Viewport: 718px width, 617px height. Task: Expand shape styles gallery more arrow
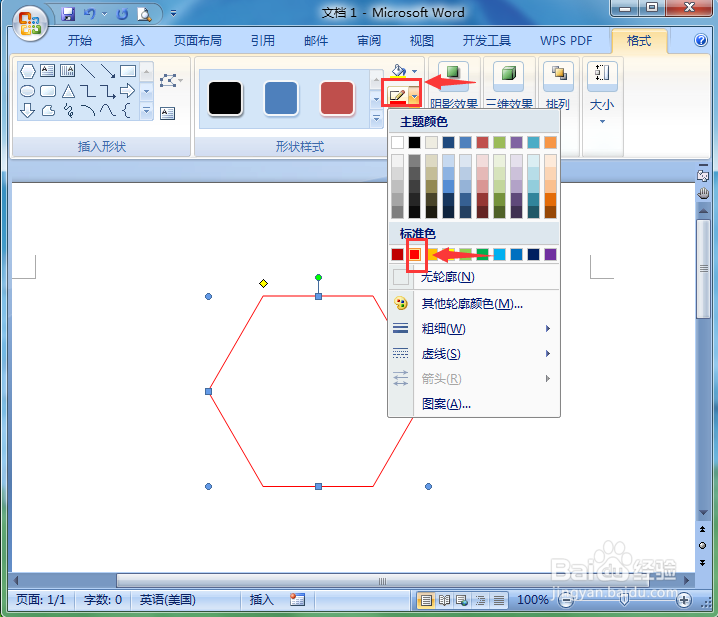coord(376,119)
